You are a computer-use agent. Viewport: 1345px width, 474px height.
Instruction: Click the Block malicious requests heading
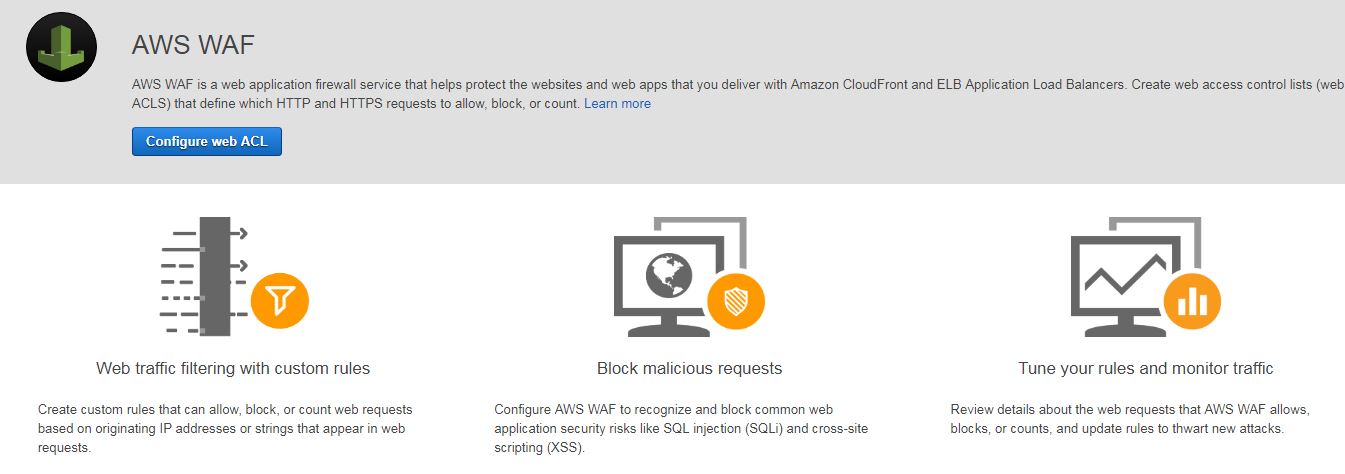pyautogui.click(x=689, y=368)
